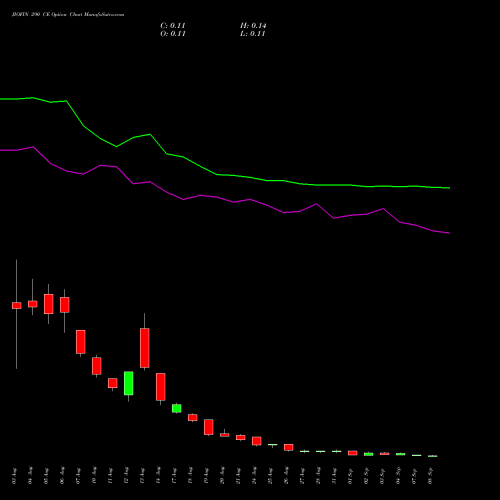Screen dimensions: 500x500
Task: Click the 12 Aug date label
Action: pos(127,476)
